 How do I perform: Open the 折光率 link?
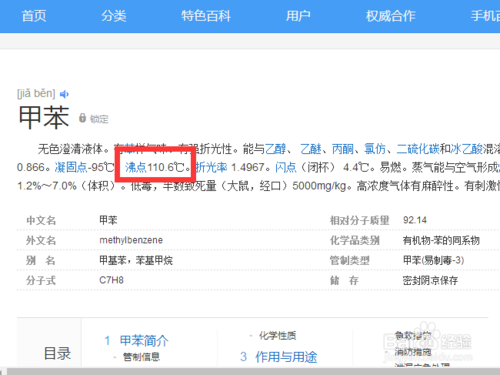[211, 167]
